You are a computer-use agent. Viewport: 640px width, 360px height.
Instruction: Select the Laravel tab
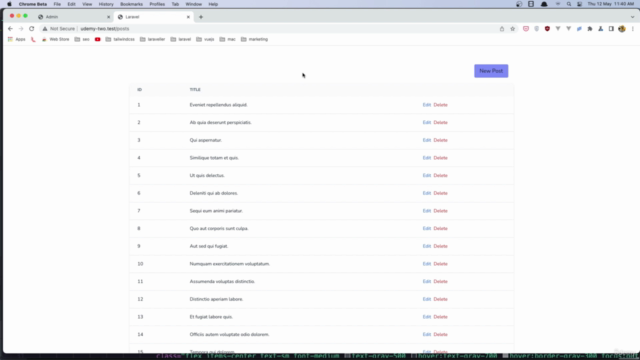click(153, 17)
